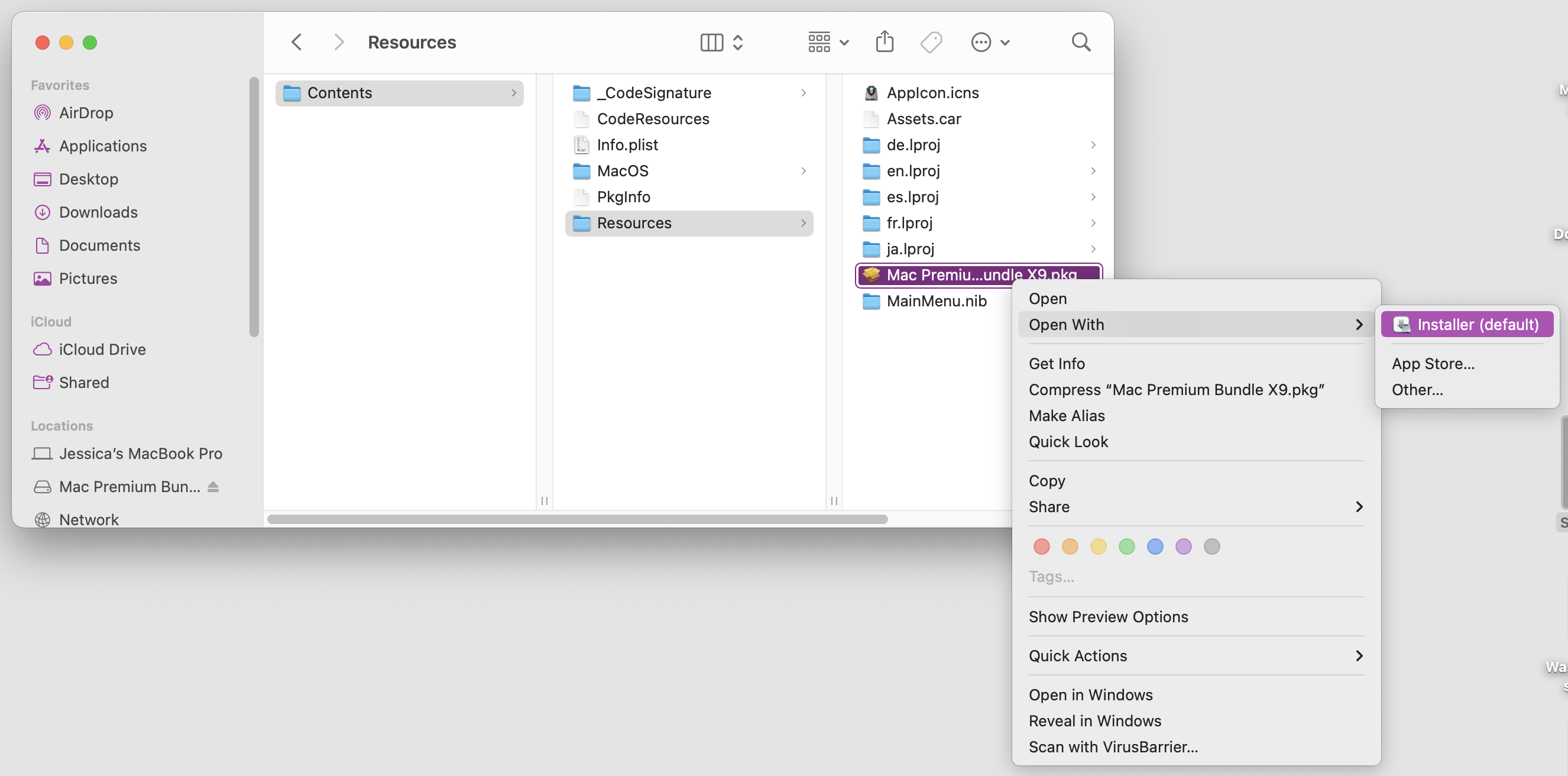Screen dimensions: 1568x776
Task: Select the Contents folder
Action: (x=399, y=93)
